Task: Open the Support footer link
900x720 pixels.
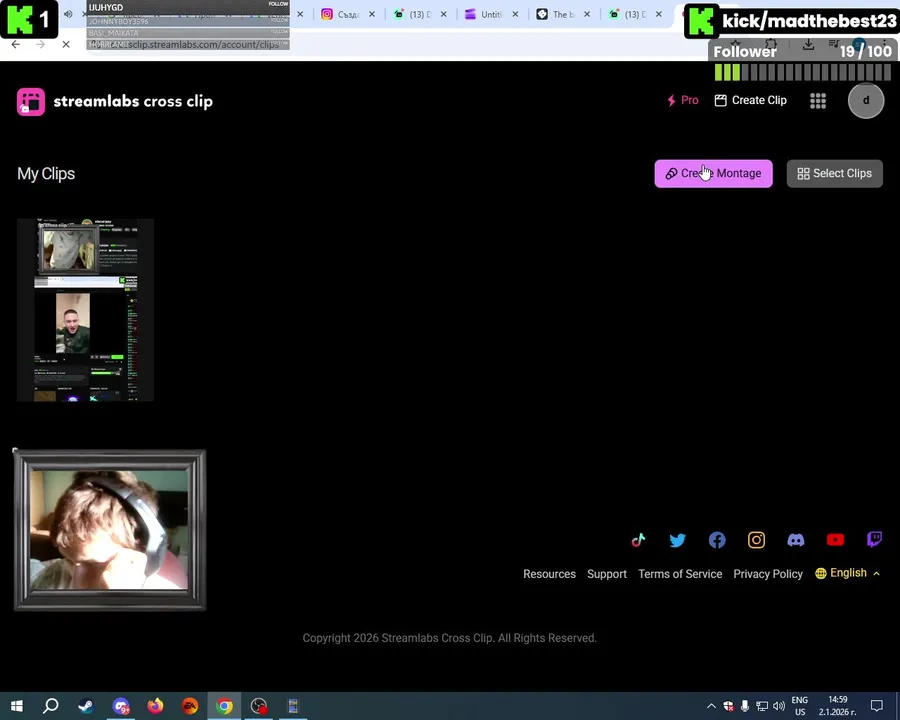Action: (x=607, y=574)
